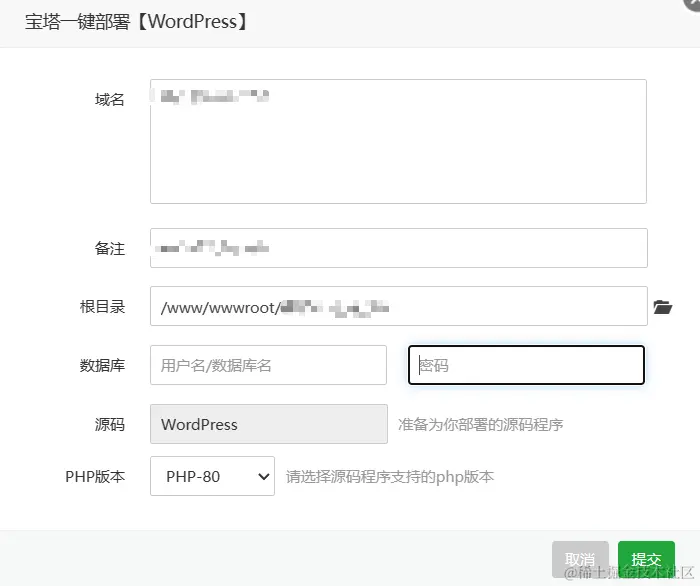The image size is (700, 586).
Task: Focus the 备注 remark input field
Action: [x=399, y=248]
